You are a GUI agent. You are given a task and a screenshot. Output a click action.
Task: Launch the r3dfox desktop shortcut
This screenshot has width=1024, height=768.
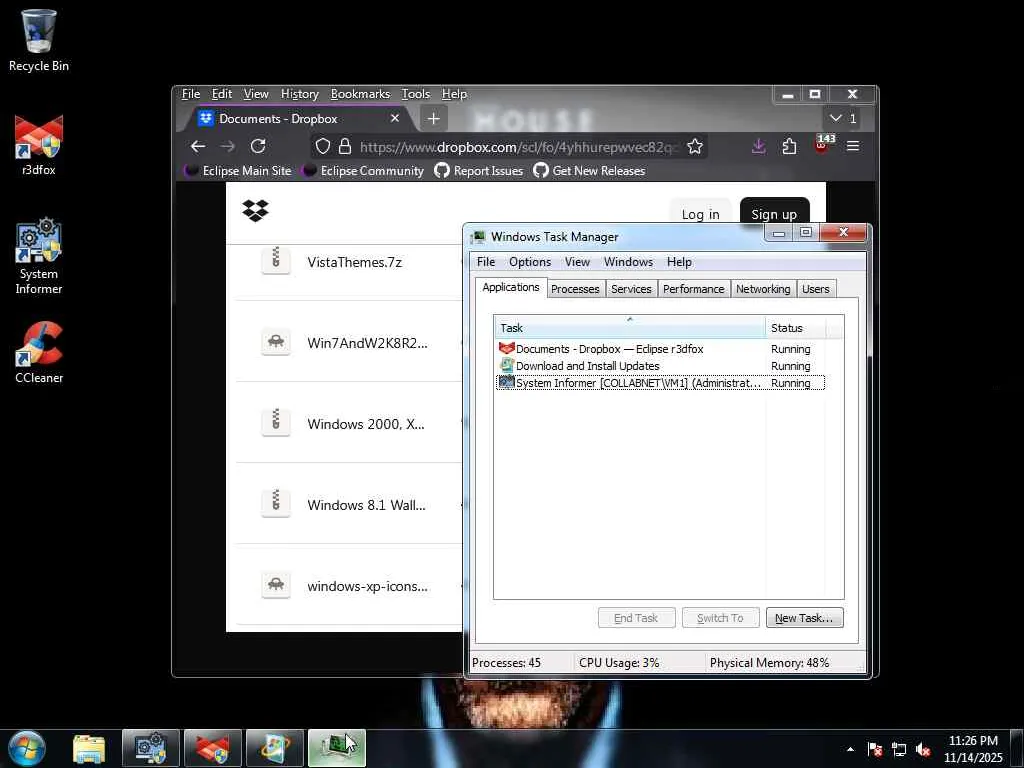pos(39,145)
